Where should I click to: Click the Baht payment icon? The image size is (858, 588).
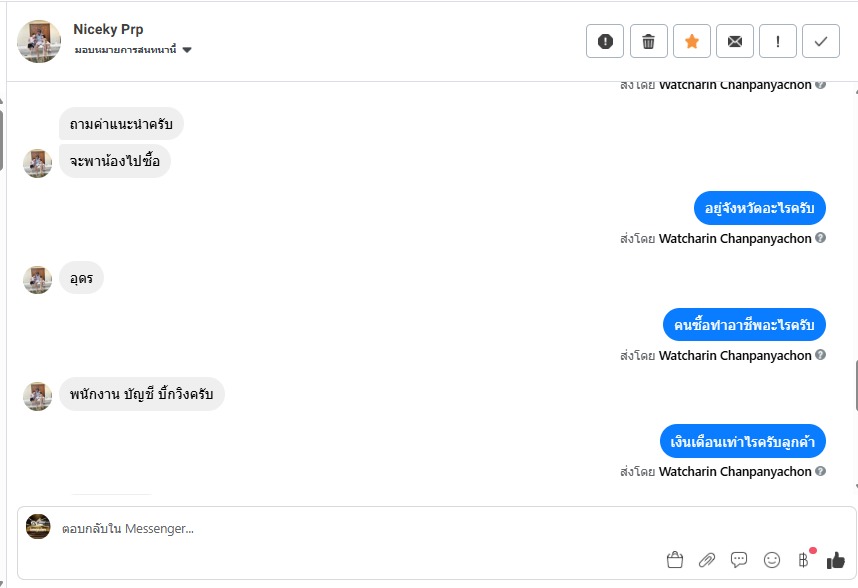point(803,560)
